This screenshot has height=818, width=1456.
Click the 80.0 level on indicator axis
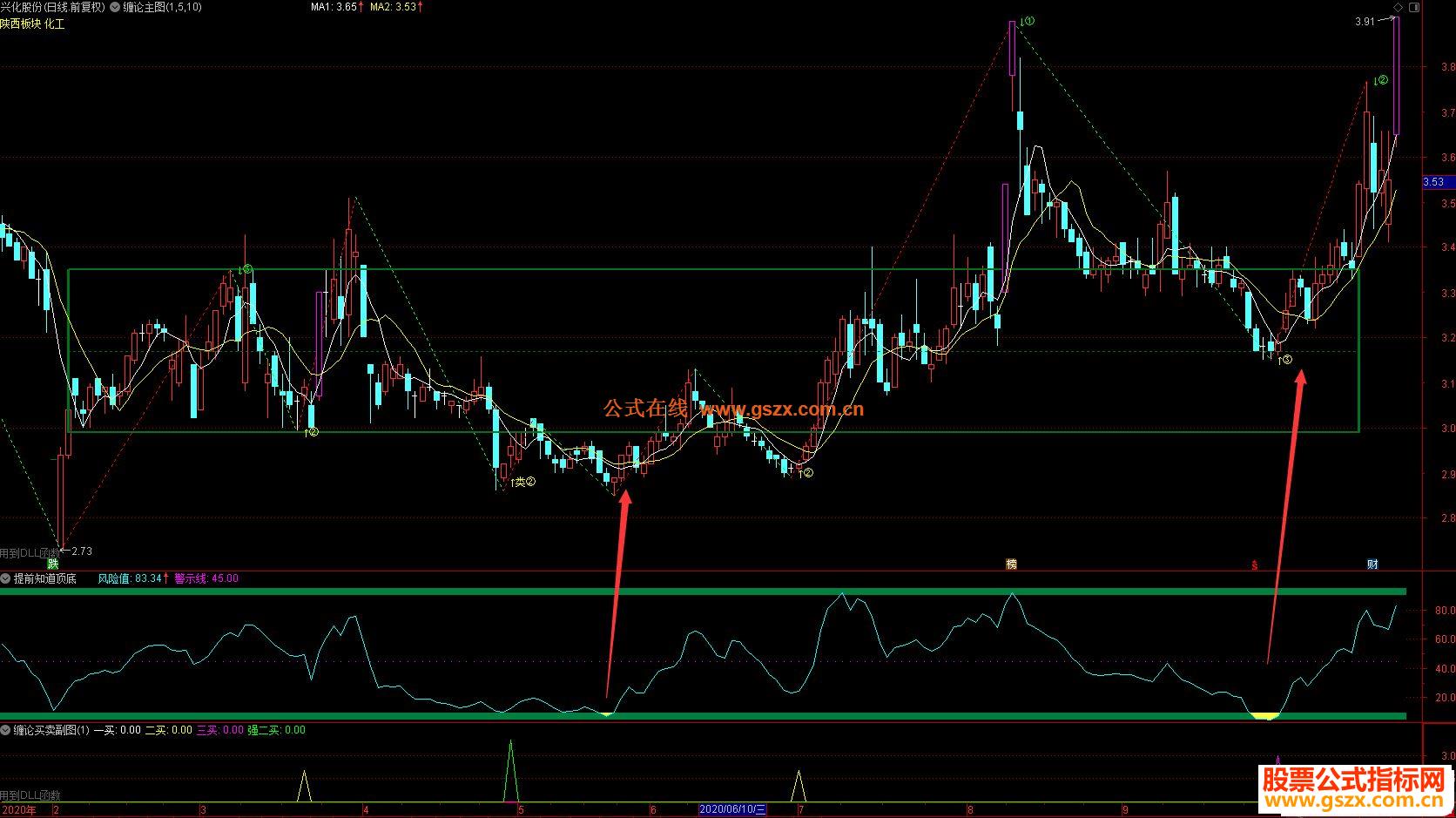[1444, 612]
